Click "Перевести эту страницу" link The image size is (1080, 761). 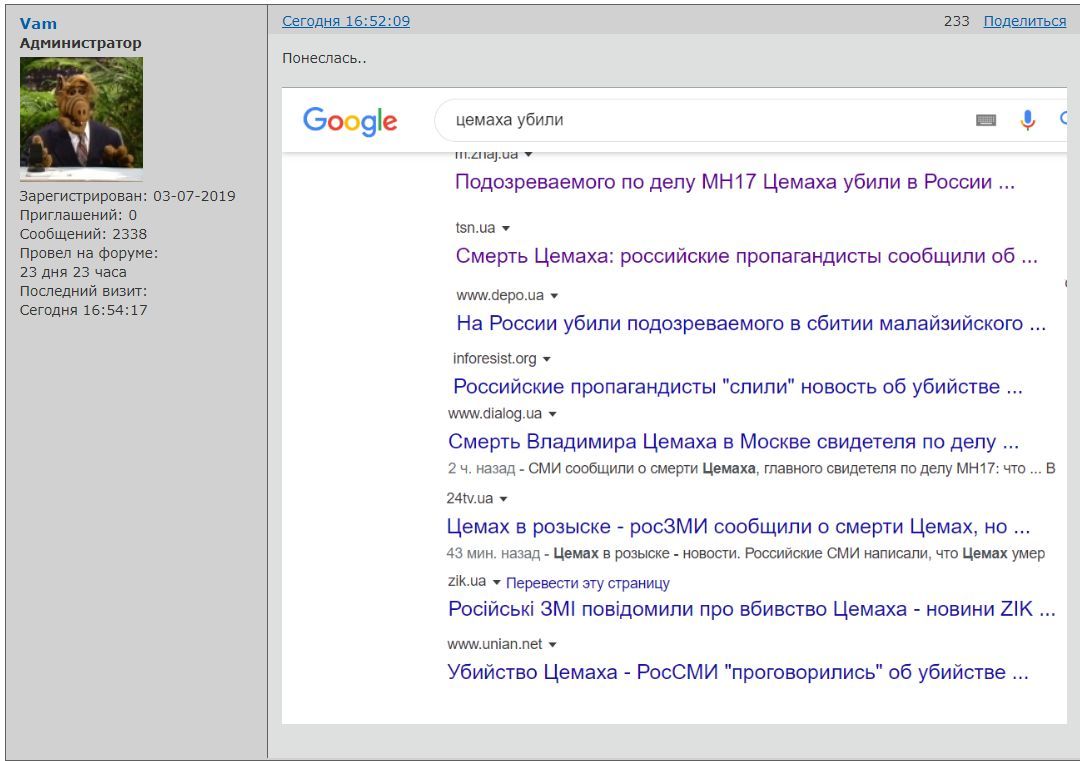pos(588,583)
